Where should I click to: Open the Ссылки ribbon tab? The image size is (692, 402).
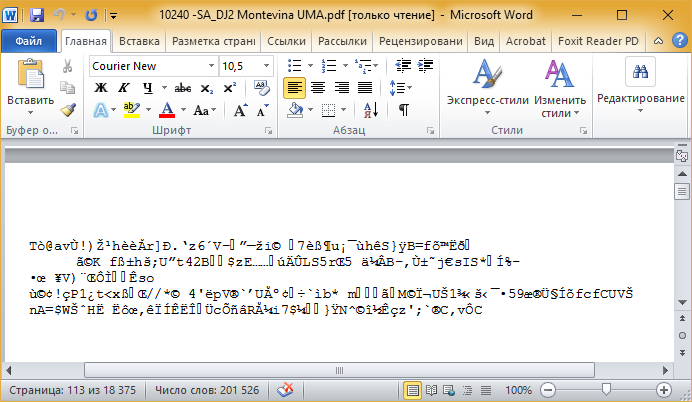click(287, 41)
